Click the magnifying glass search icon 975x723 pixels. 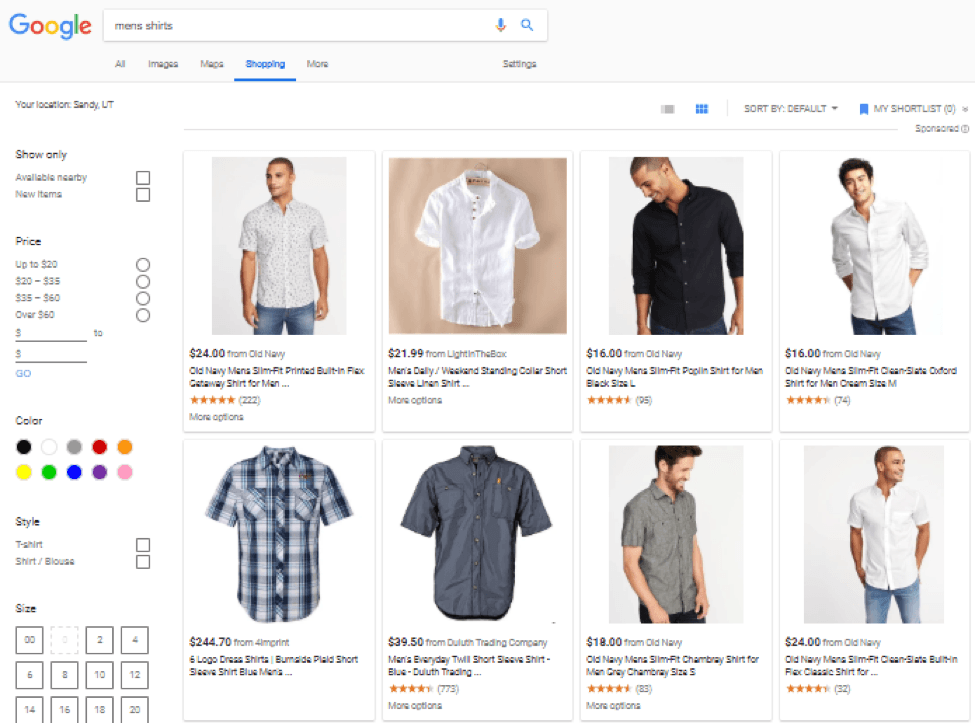tap(527, 26)
